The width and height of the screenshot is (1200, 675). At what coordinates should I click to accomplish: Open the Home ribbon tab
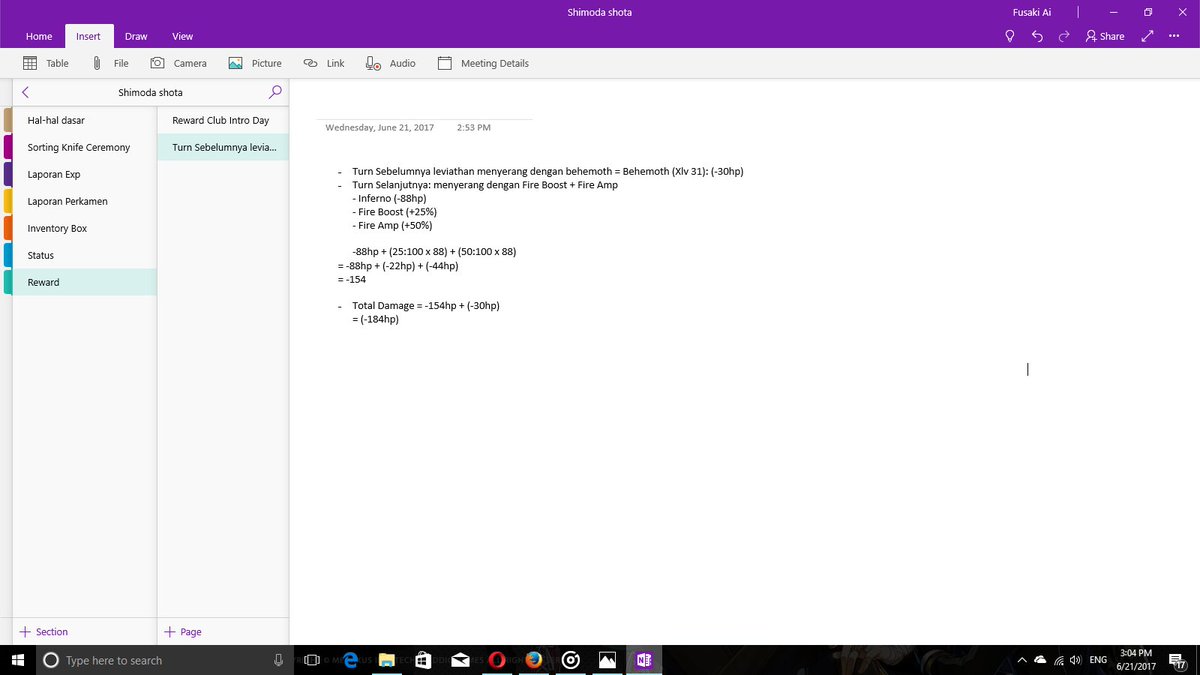(x=39, y=36)
